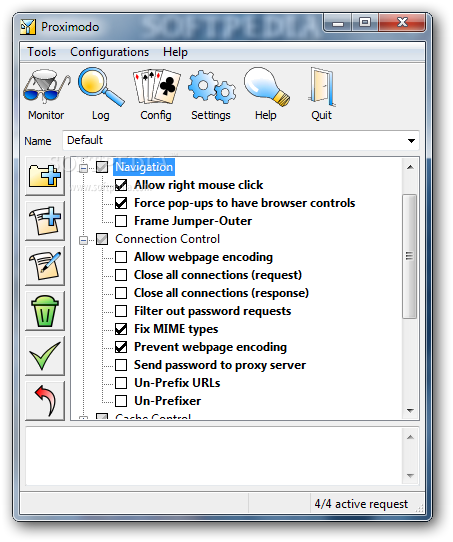Viewport: 453px width, 542px height.
Task: Click the filter tree scroll up arrow
Action: 410,167
